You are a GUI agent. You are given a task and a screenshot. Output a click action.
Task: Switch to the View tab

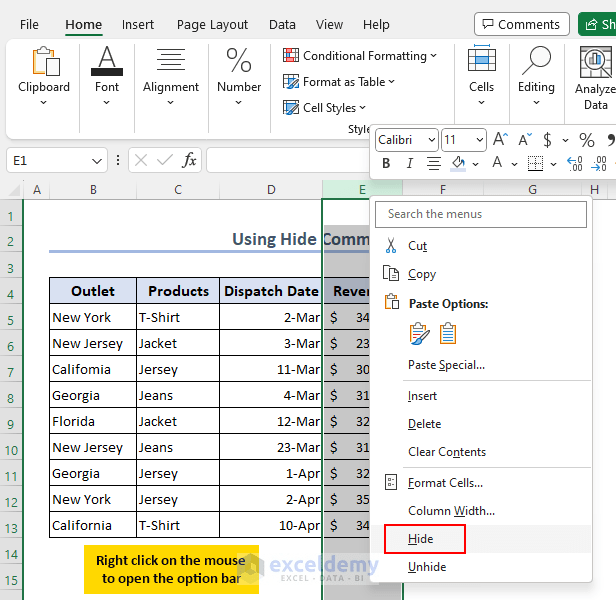[329, 25]
